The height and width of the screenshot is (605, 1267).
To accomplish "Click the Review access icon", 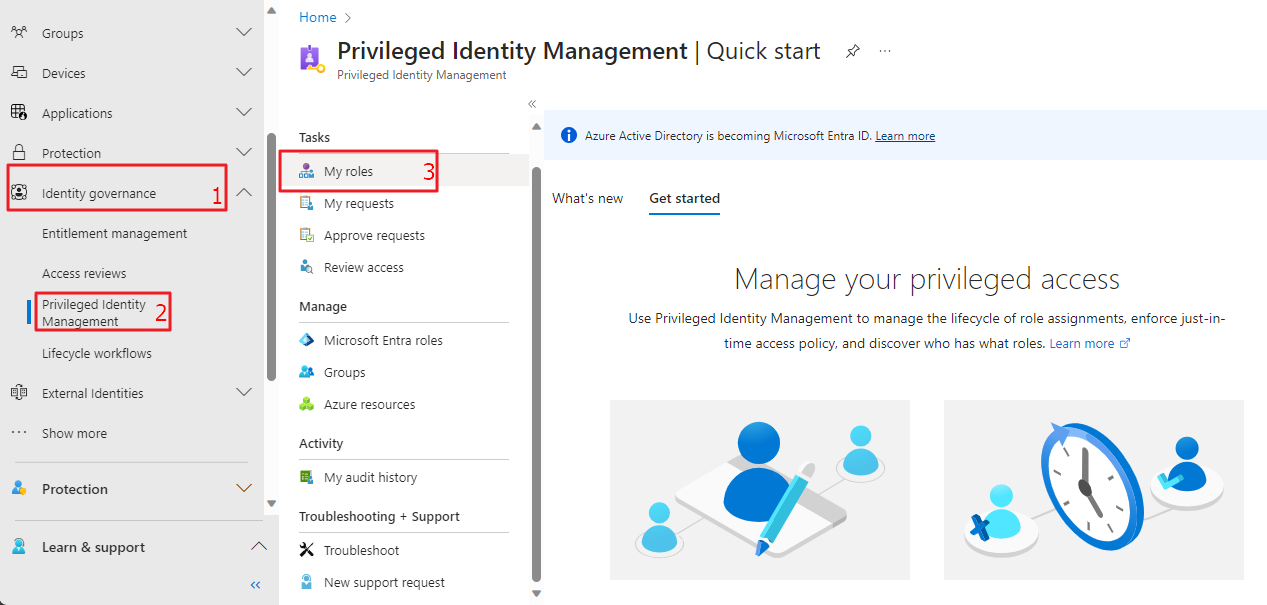I will (x=307, y=268).
